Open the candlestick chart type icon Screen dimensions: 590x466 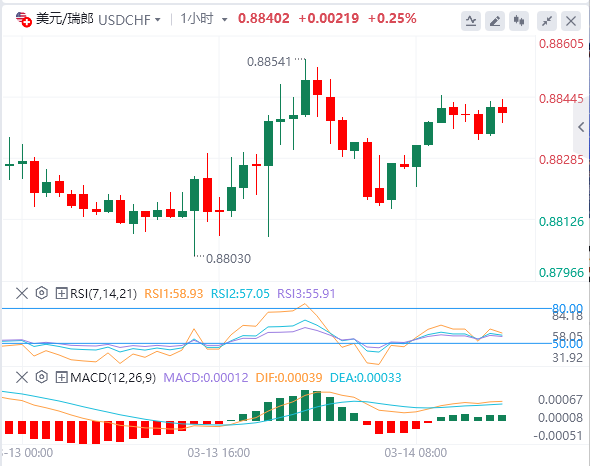(x=519, y=21)
